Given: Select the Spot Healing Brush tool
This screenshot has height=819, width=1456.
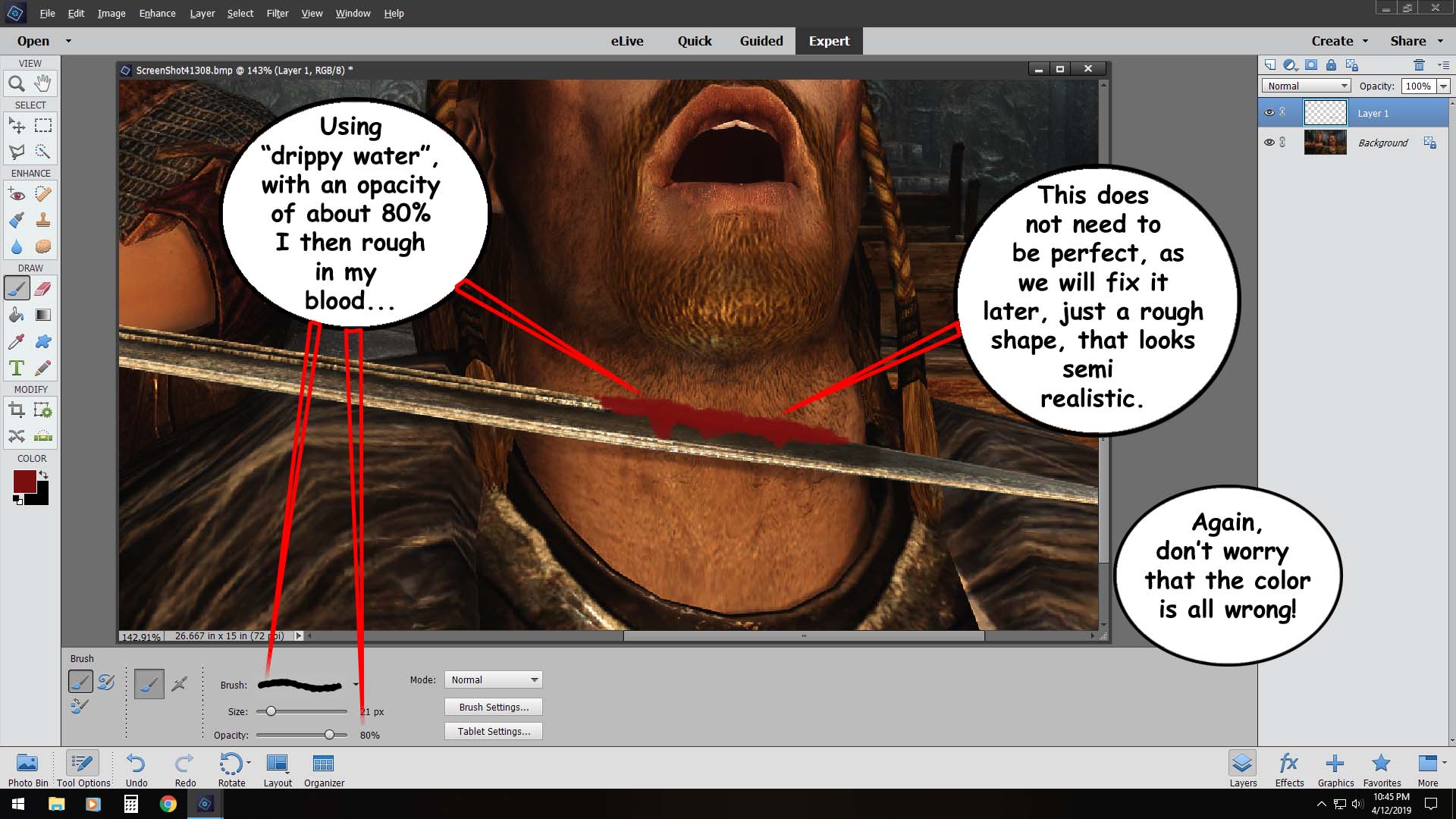Looking at the screenshot, I should pyautogui.click(x=43, y=194).
